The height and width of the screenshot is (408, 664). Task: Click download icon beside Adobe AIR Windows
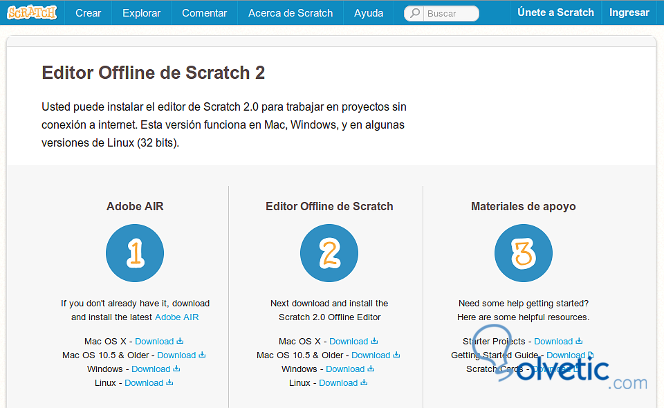click(x=177, y=369)
